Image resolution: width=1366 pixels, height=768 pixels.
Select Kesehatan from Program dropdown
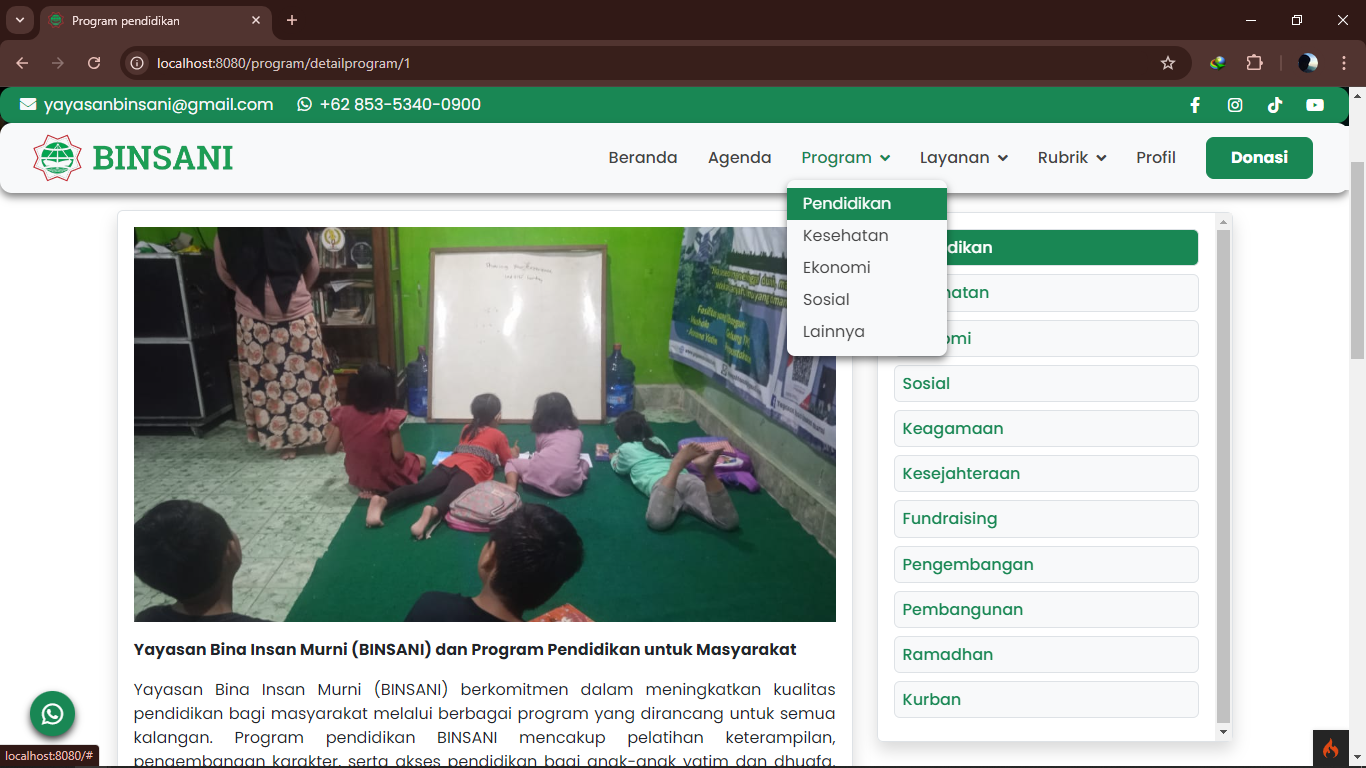point(845,236)
